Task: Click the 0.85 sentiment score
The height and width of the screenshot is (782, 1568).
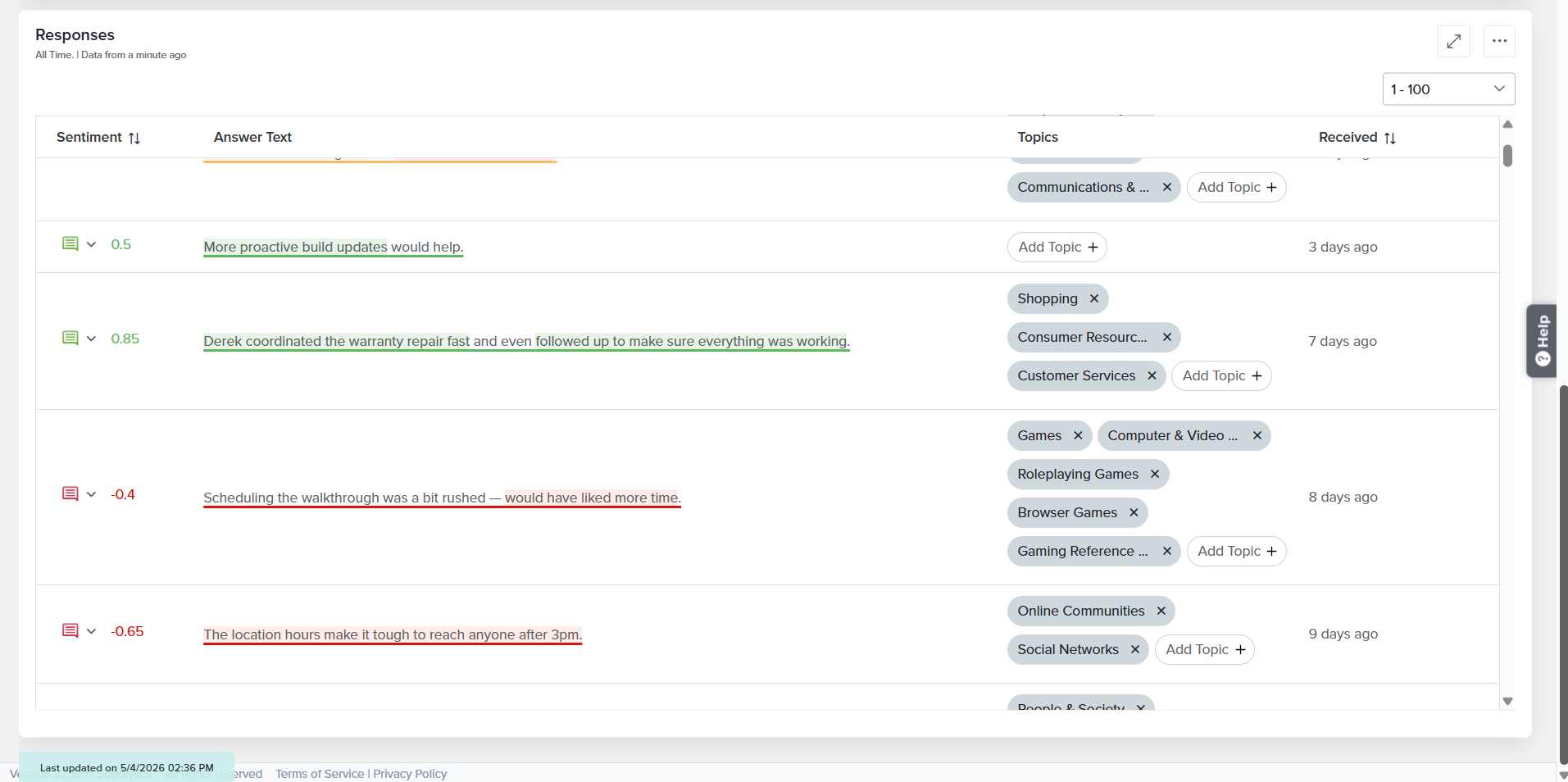Action: (125, 339)
